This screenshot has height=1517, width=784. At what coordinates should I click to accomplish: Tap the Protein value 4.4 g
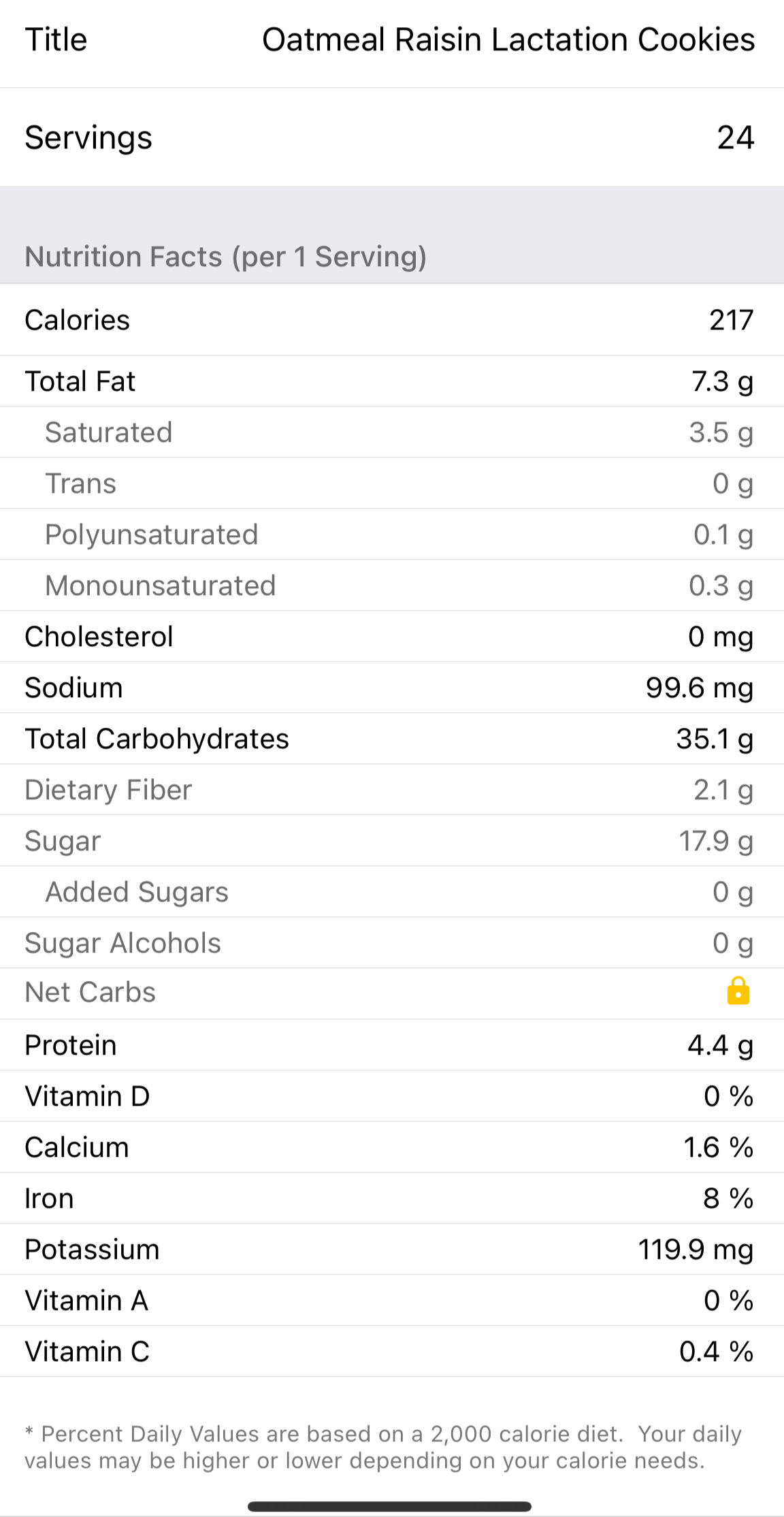720,1045
